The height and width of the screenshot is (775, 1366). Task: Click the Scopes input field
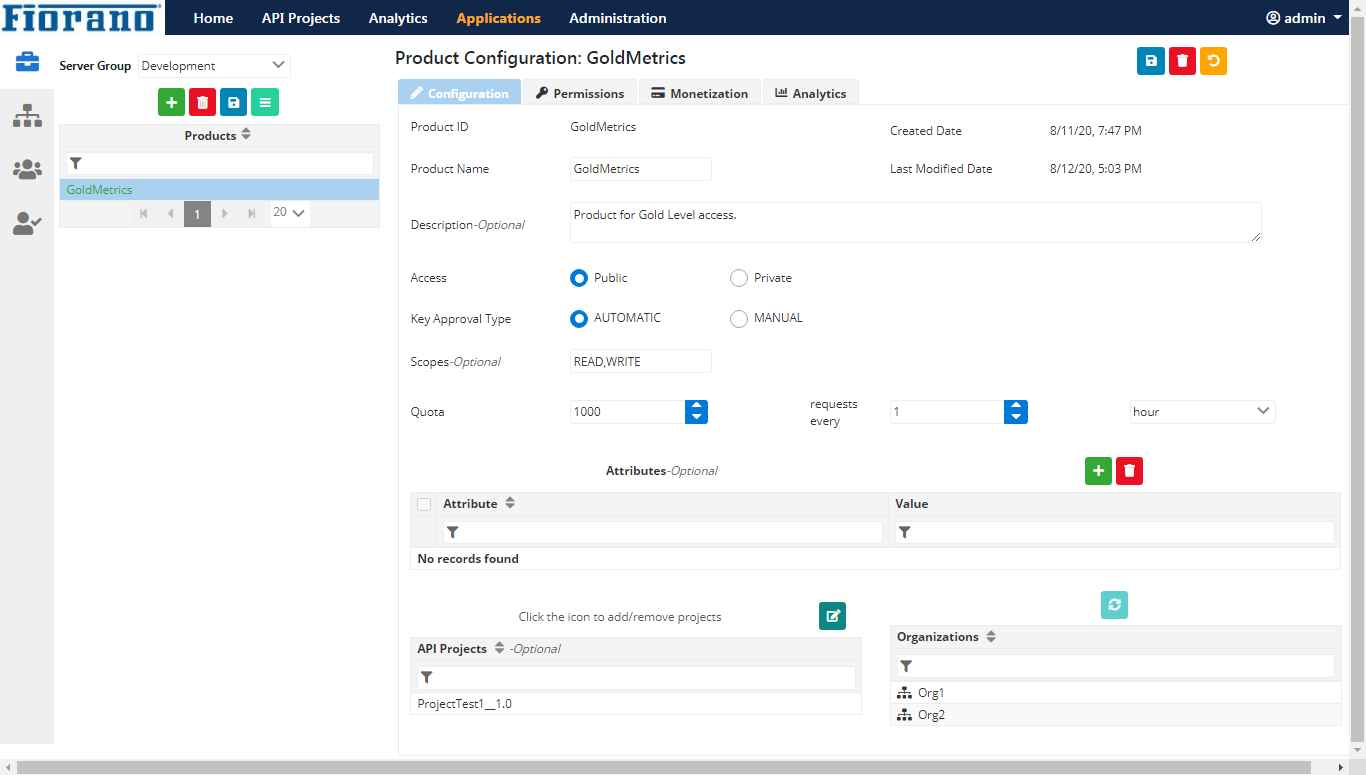[x=641, y=361]
